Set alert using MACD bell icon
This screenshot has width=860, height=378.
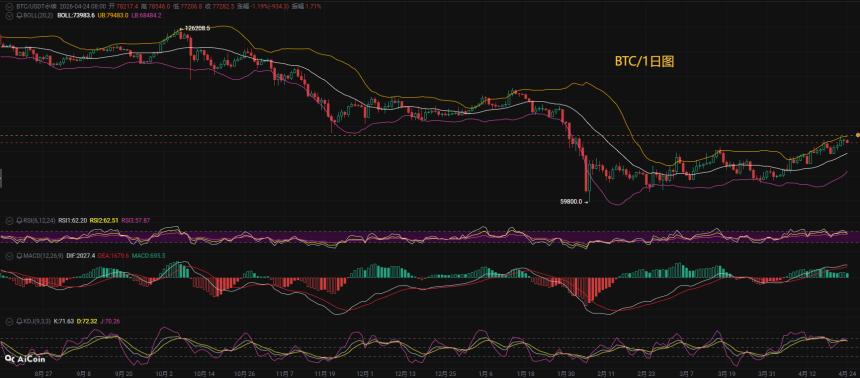[19, 255]
